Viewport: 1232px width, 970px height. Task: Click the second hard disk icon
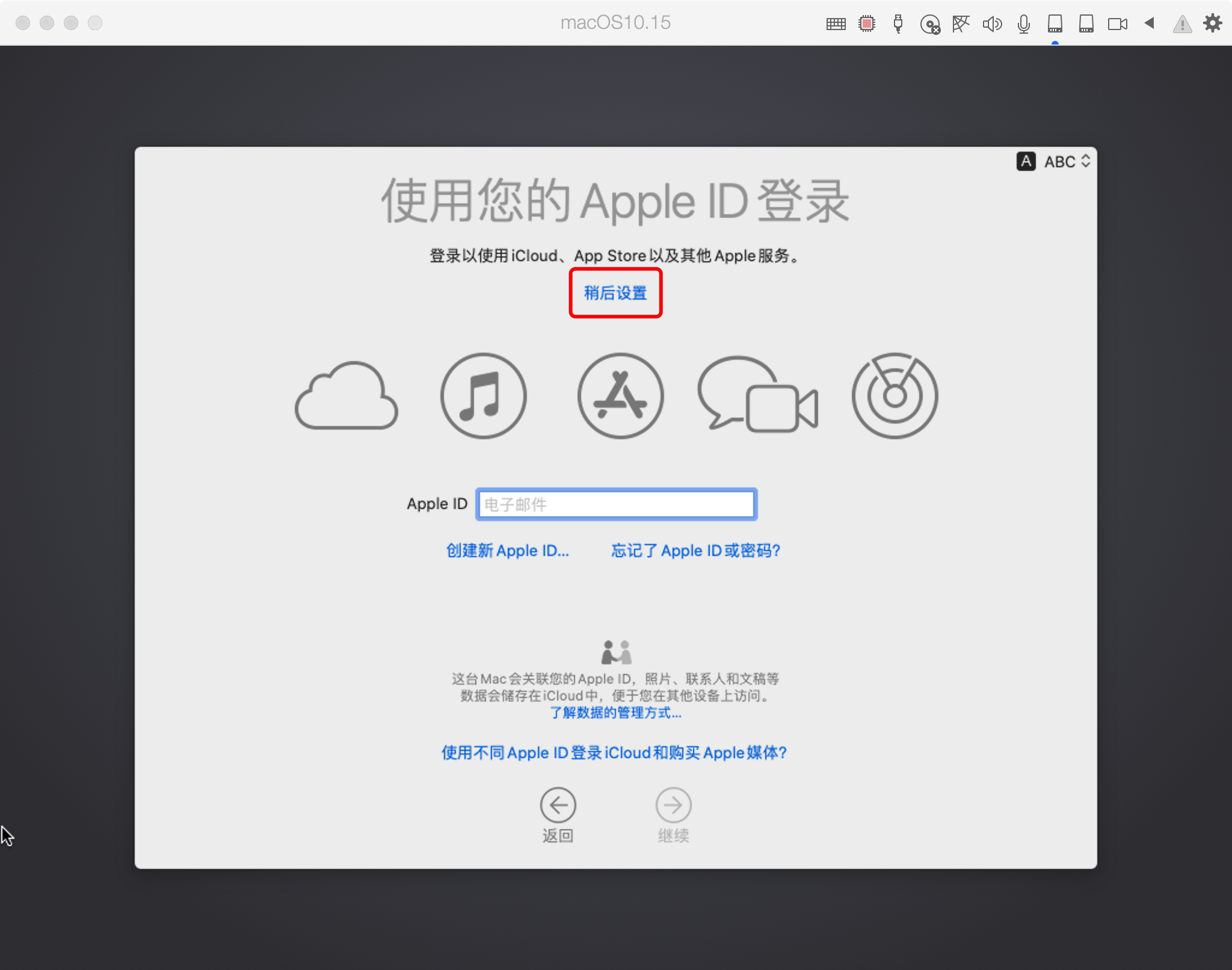click(x=1086, y=24)
